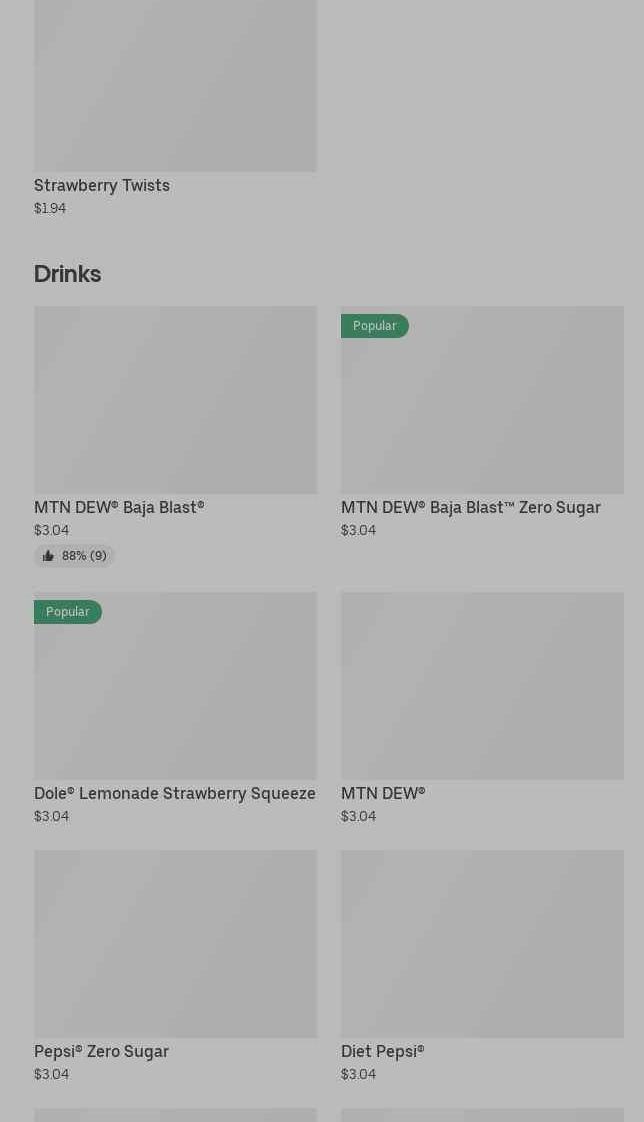Click the $1.94 price under Strawberry Twists

50,208
